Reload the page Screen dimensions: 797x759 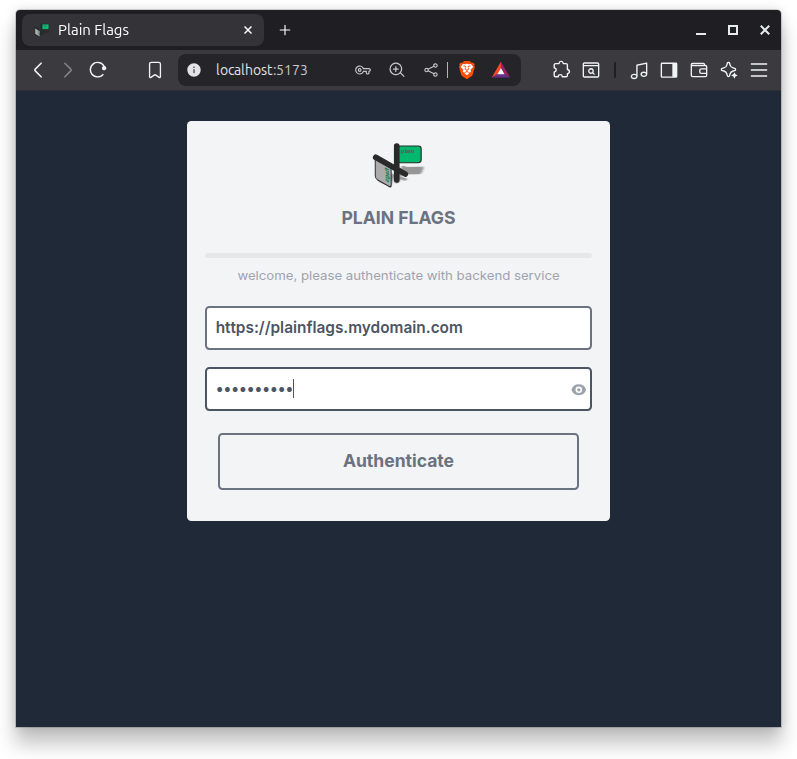98,70
